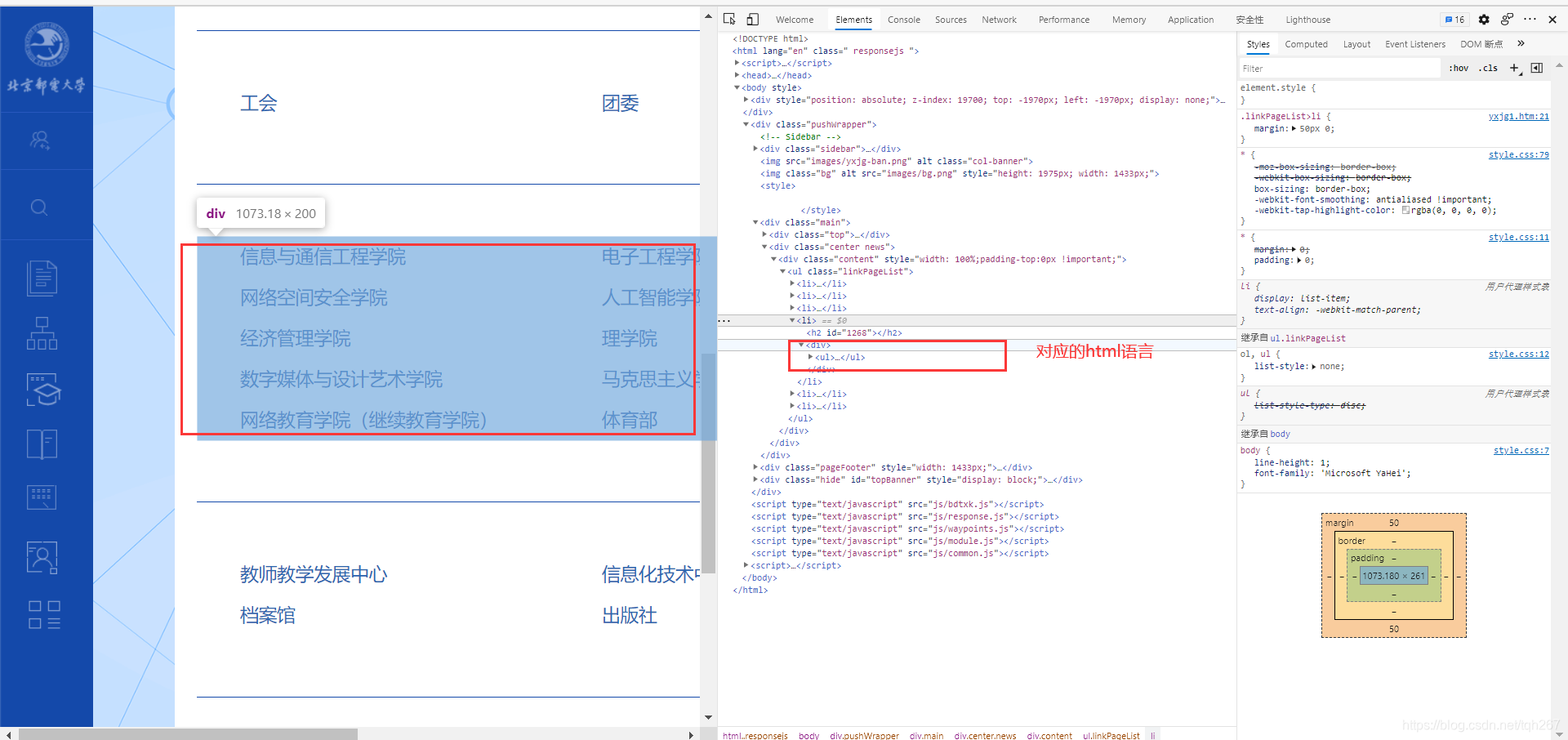Toggle .cls element classes panel

pos(1488,69)
